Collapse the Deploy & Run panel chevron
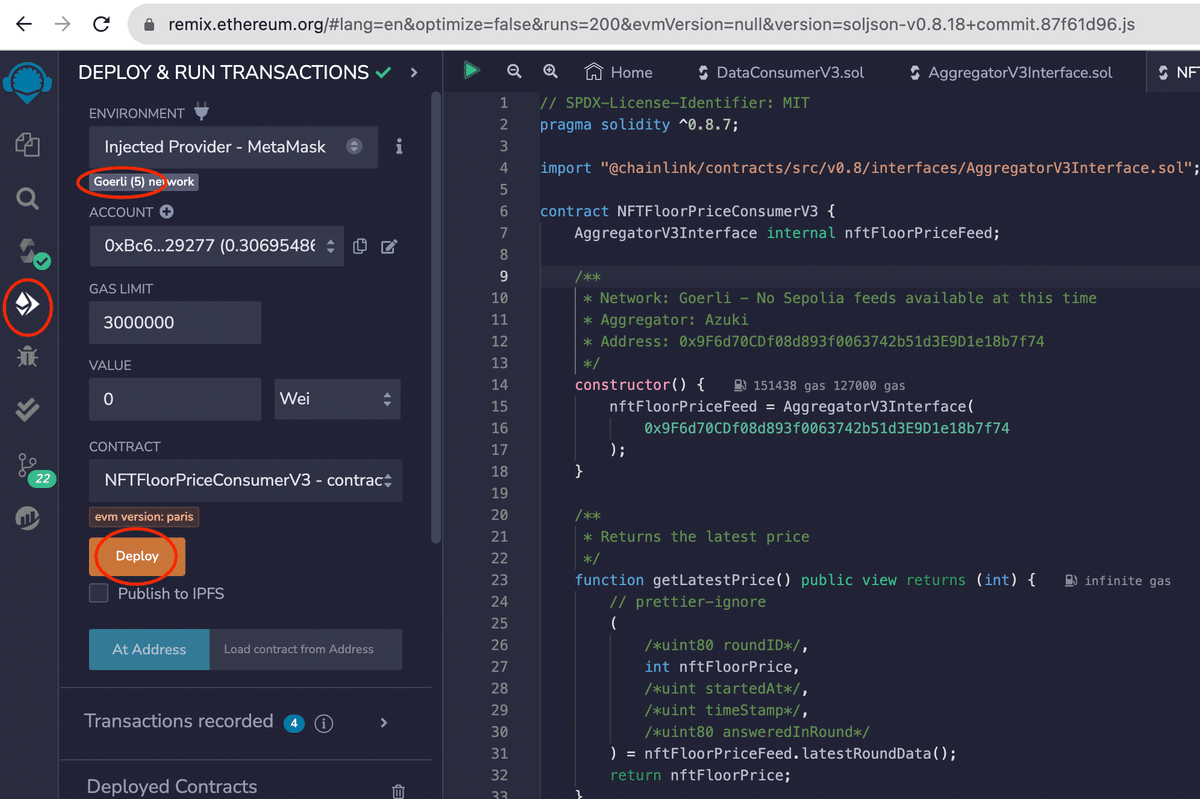This screenshot has height=799, width=1200. (x=414, y=73)
